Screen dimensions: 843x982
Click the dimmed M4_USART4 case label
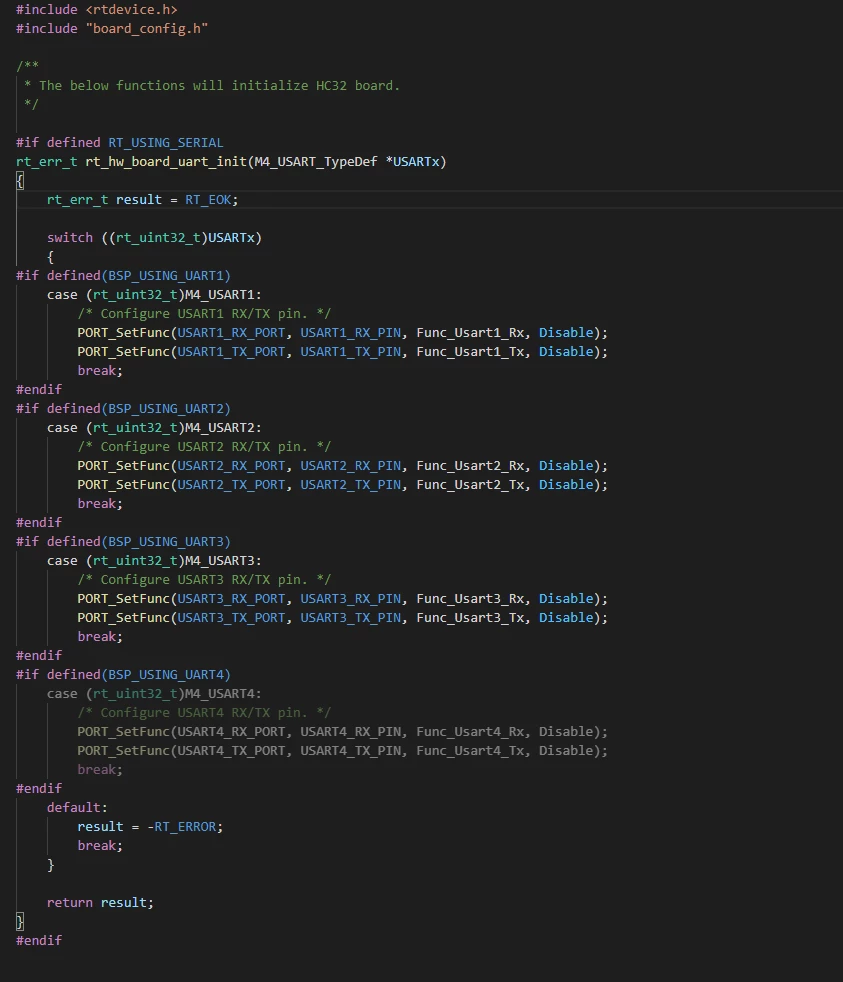click(219, 694)
